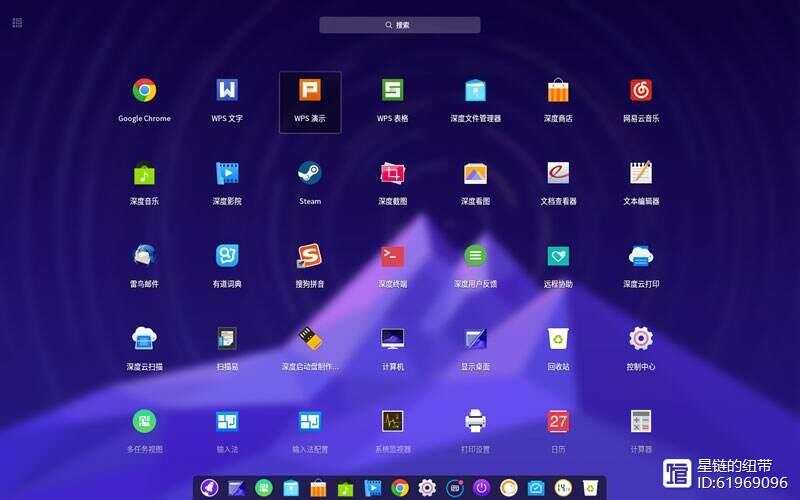Screen dimensions: 800x500
Task: Open movie player icon in dock
Action: (x=373, y=488)
